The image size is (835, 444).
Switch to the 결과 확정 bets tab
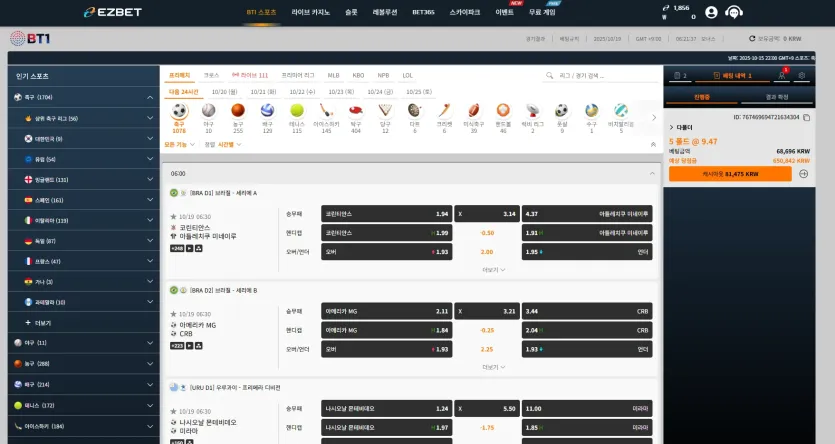[777, 97]
